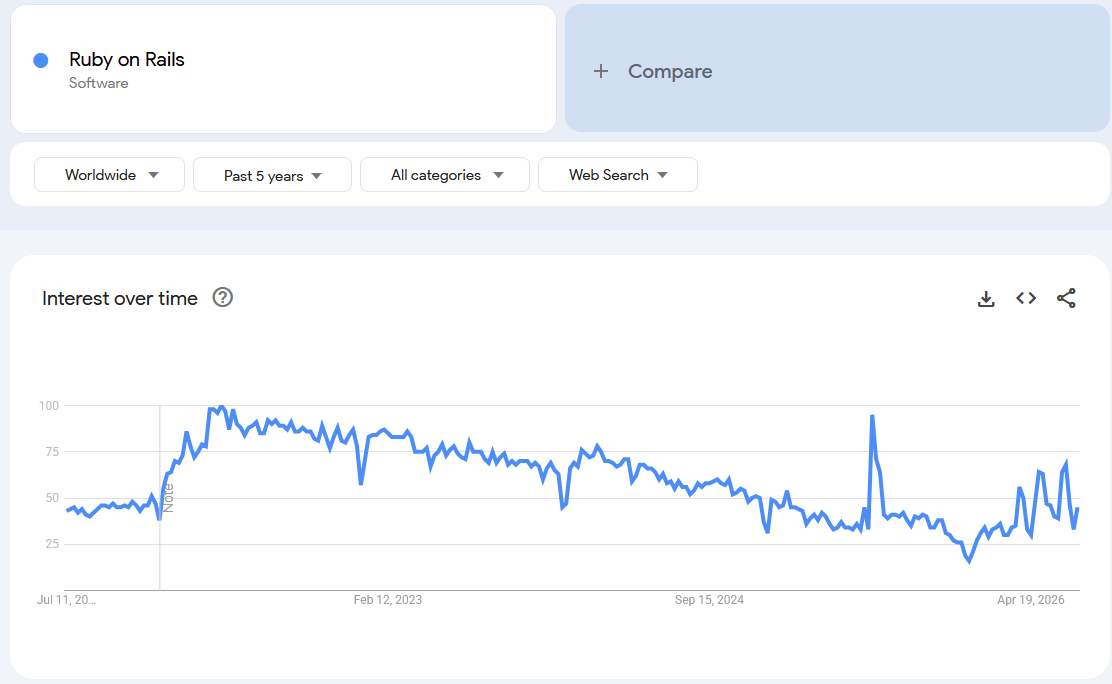Click the 100 value on the y-axis
The width and height of the screenshot is (1112, 684).
tap(49, 406)
